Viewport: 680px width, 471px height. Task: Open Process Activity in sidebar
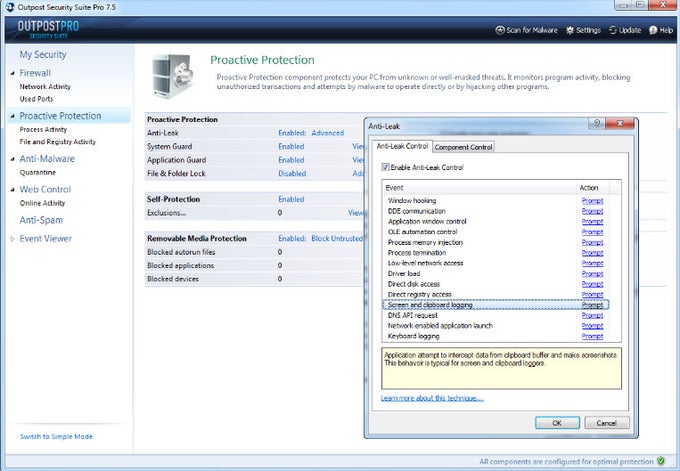tap(43, 129)
